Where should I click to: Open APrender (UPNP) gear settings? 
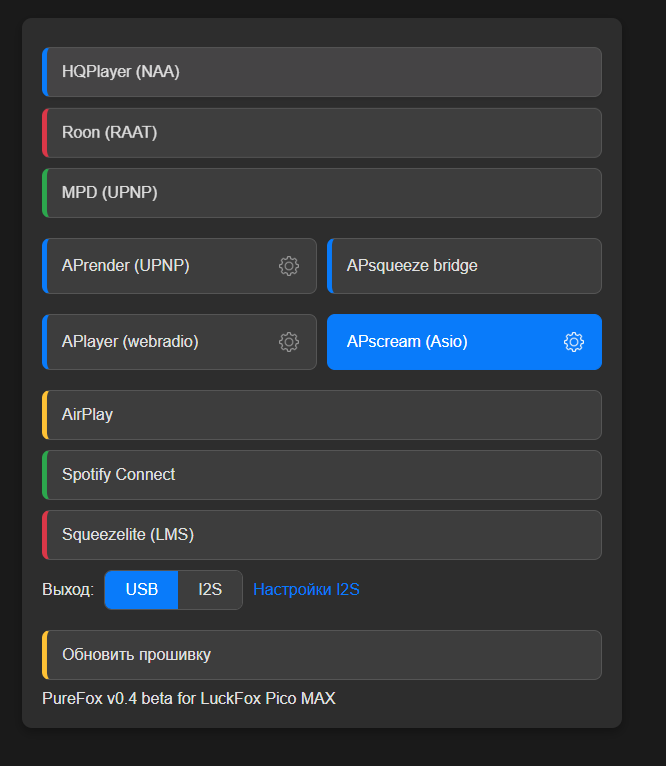pos(289,266)
